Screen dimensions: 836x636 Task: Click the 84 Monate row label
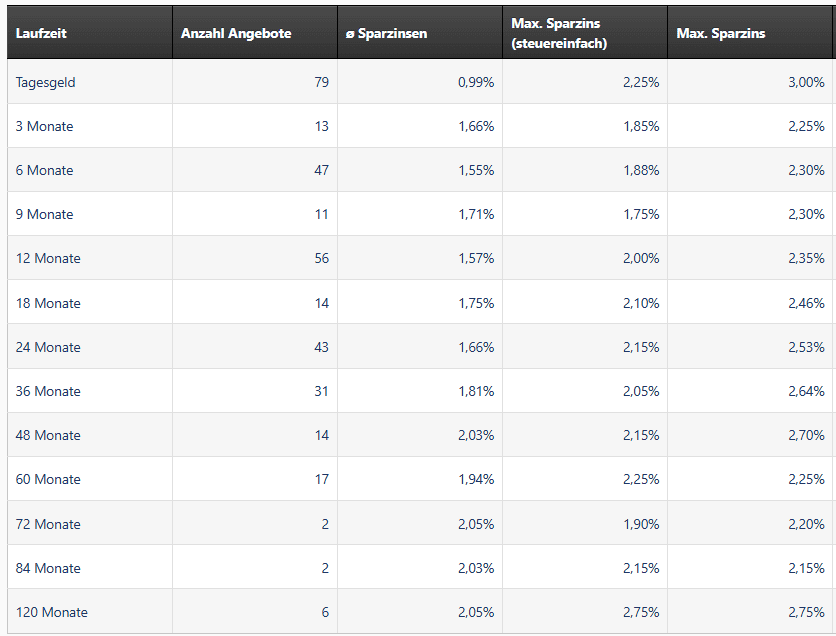tap(48, 568)
